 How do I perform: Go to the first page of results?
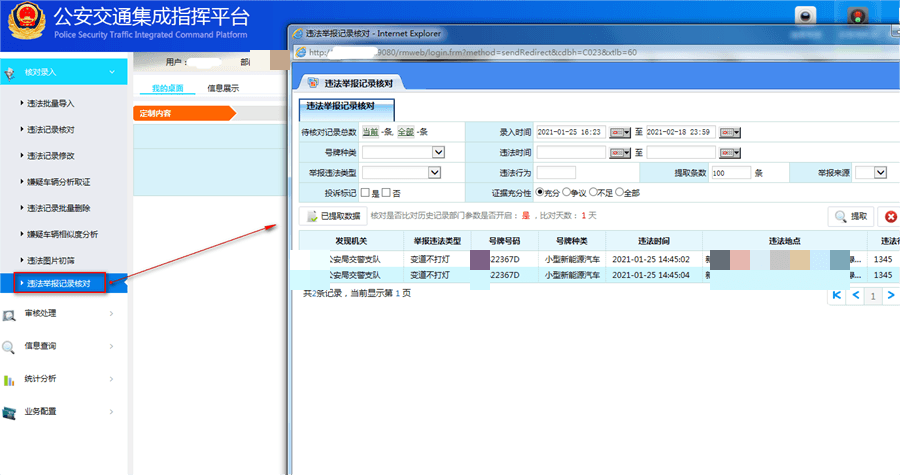[837, 296]
